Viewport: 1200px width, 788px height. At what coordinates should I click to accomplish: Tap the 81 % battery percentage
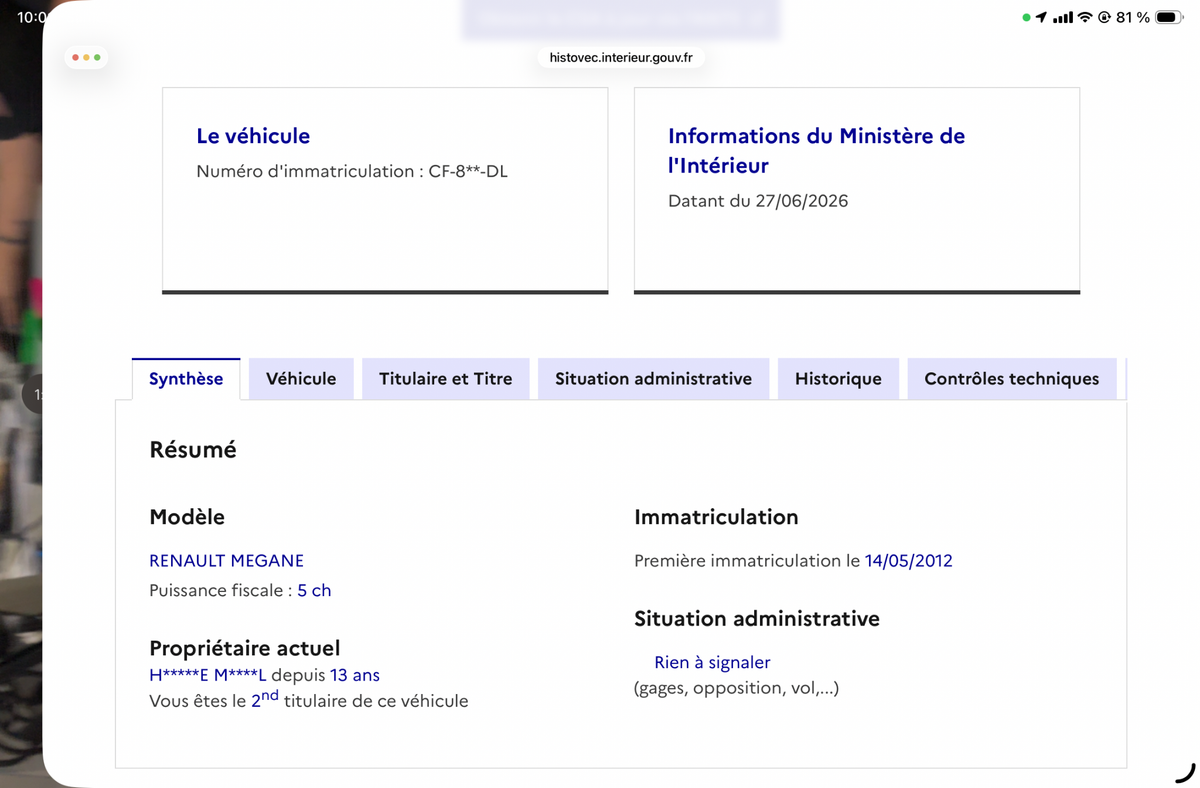pyautogui.click(x=1134, y=17)
